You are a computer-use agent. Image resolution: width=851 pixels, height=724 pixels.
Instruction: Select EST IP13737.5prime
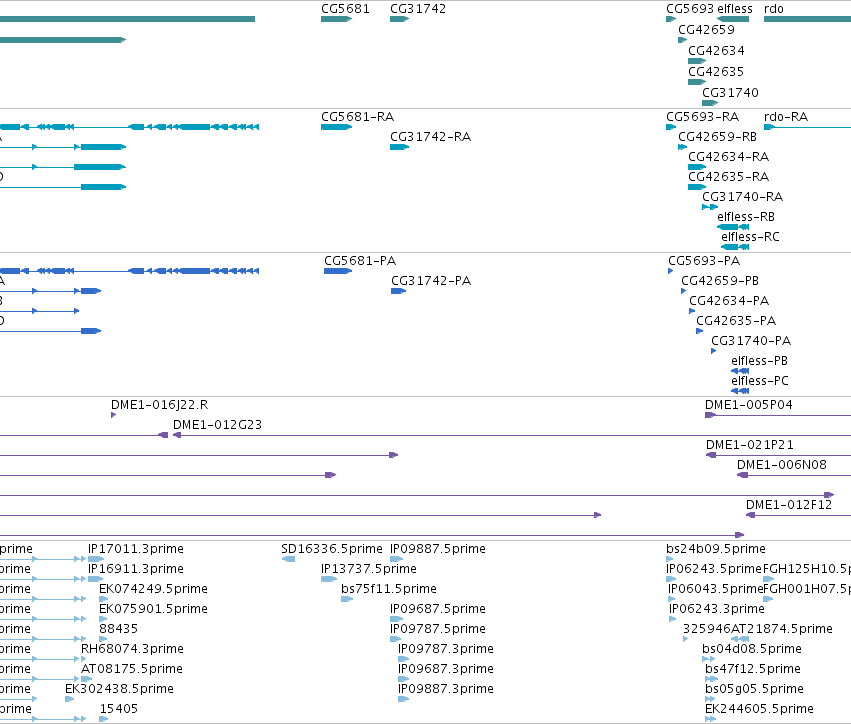pos(329,579)
